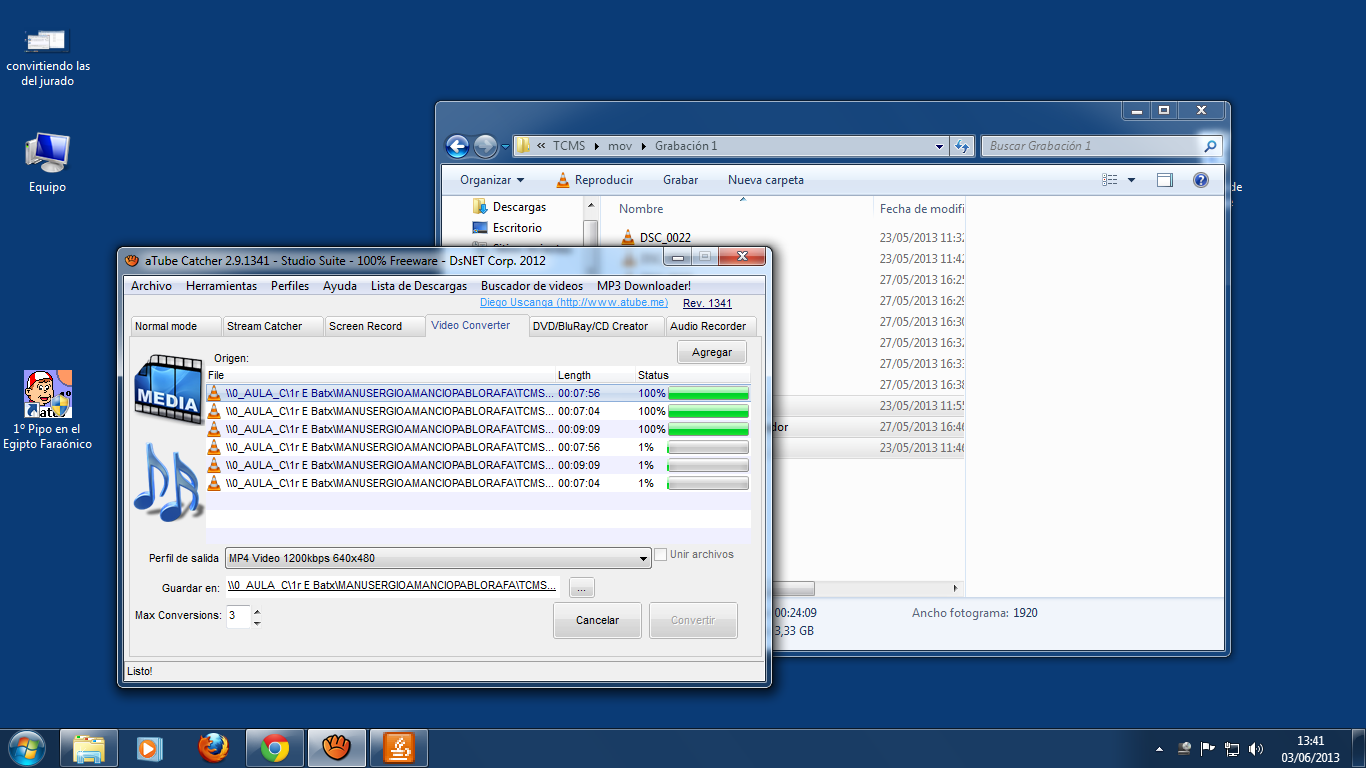Open the Archivo menu

151,286
